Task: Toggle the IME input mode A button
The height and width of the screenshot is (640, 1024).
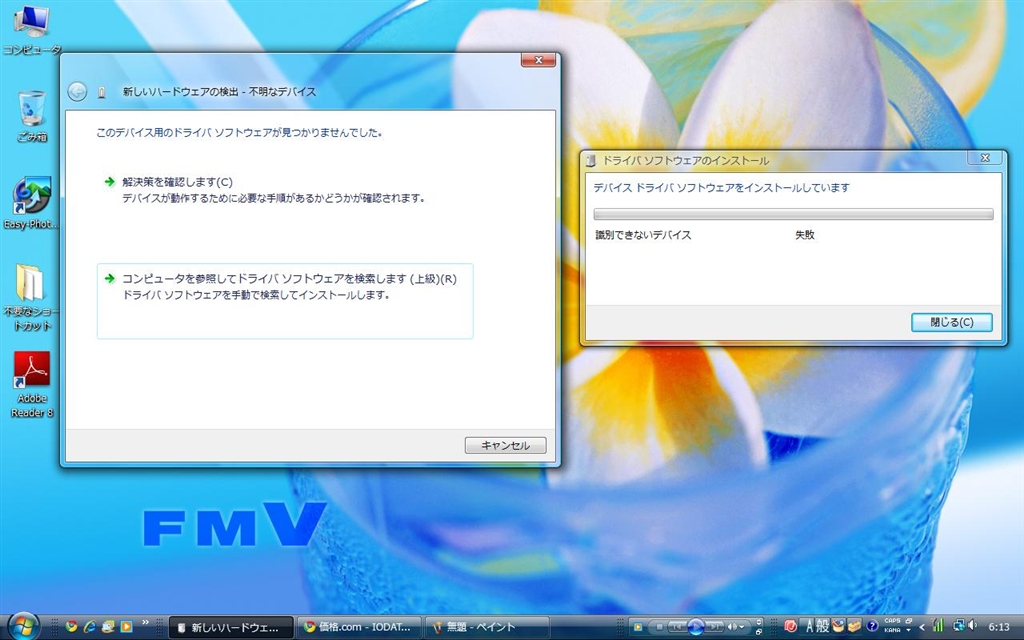Action: (x=809, y=626)
